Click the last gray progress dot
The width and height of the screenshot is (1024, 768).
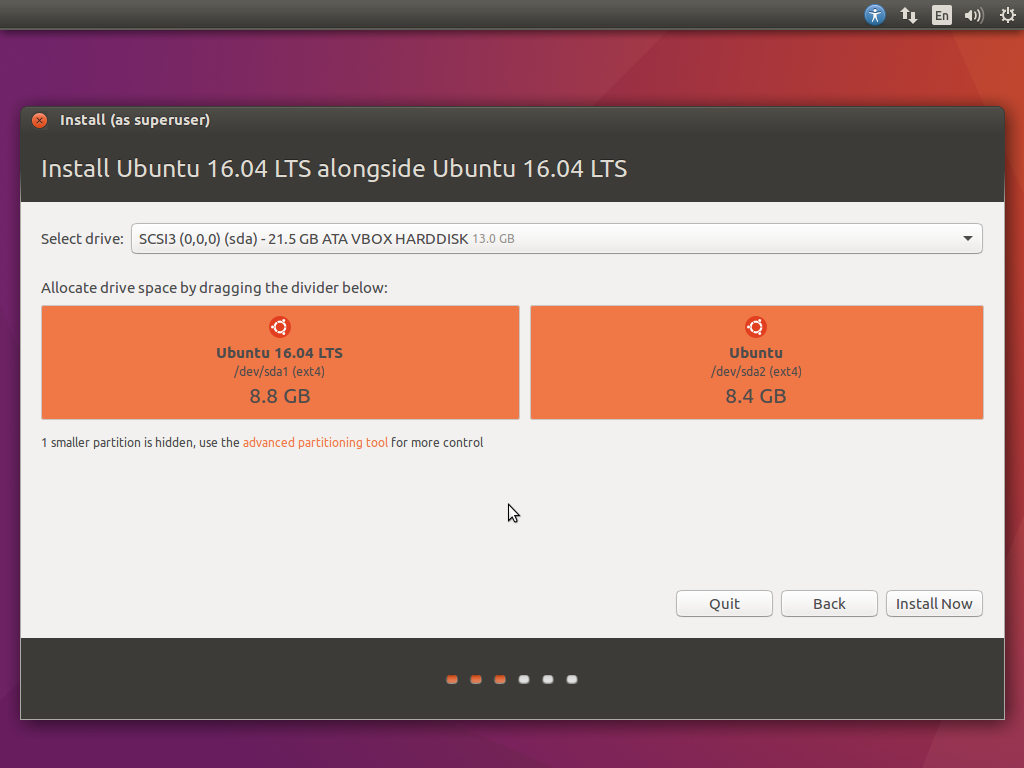pos(572,679)
